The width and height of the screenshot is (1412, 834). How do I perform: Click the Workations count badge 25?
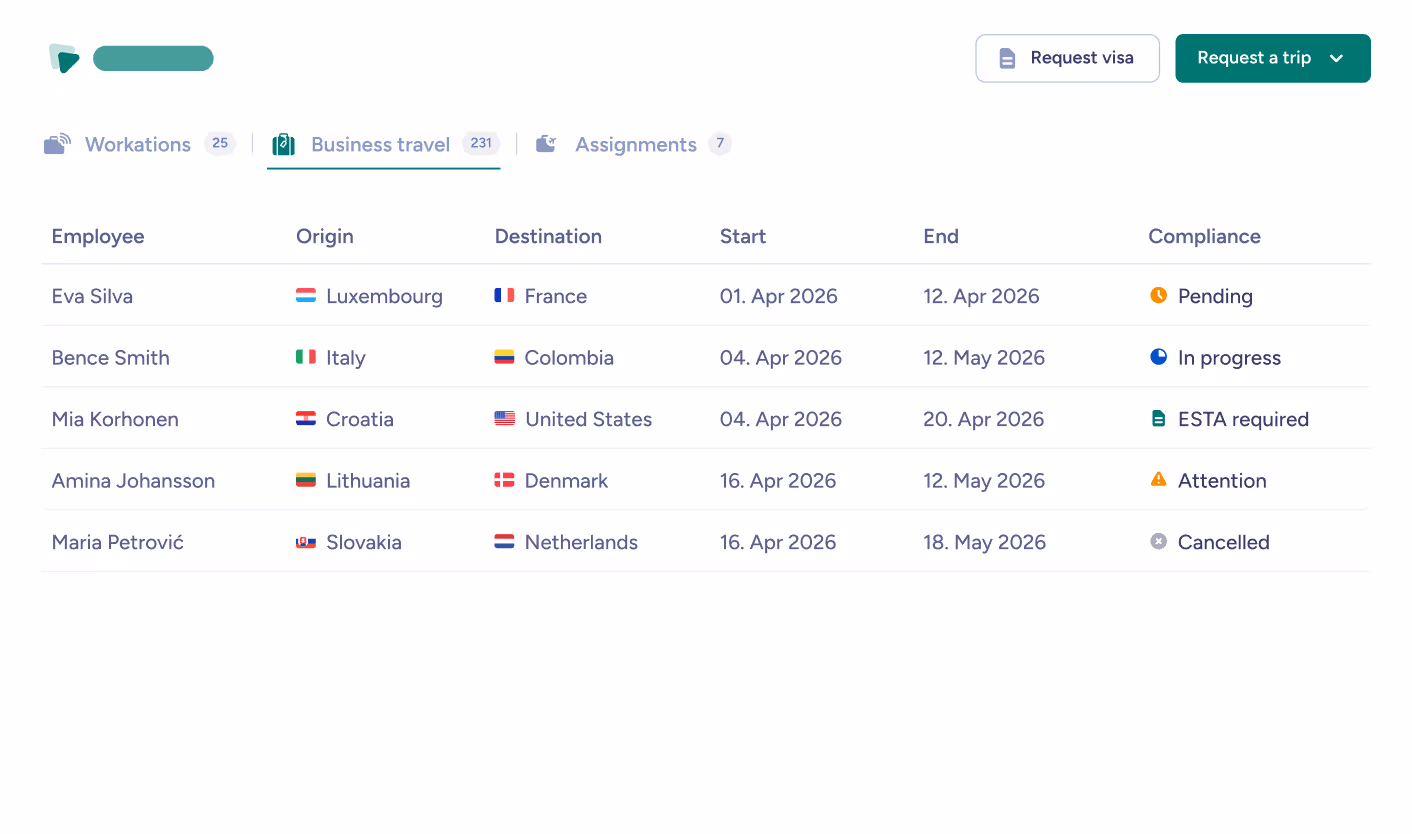[220, 143]
